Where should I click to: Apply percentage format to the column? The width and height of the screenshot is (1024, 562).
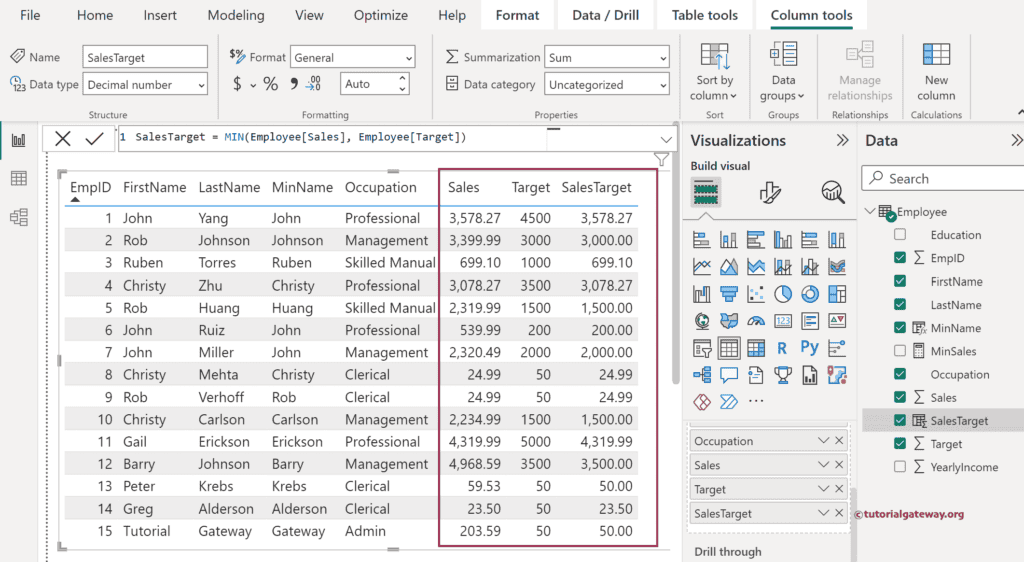tap(270, 84)
